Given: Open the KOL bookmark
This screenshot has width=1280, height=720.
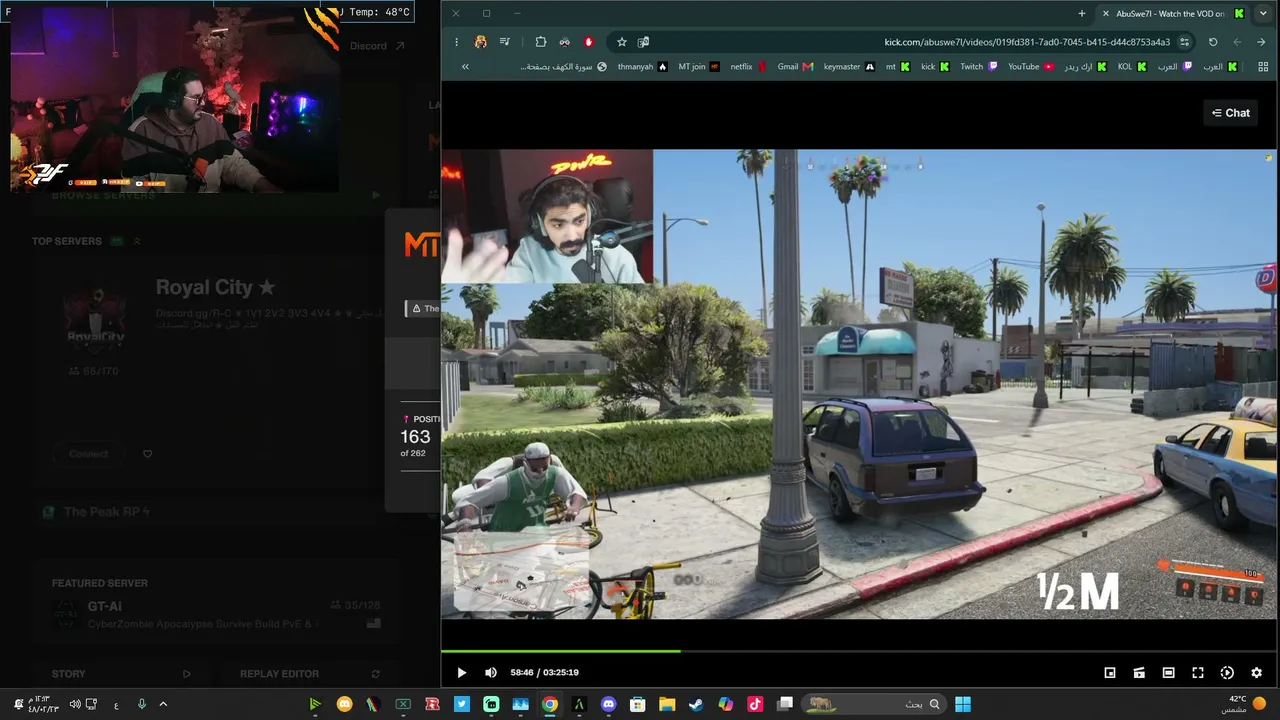Looking at the screenshot, I should tap(1132, 67).
